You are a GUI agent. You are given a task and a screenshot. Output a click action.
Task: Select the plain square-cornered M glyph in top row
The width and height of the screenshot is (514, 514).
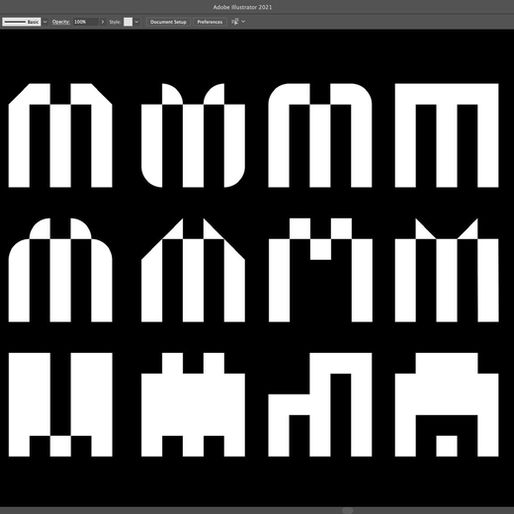pyautogui.click(x=447, y=135)
